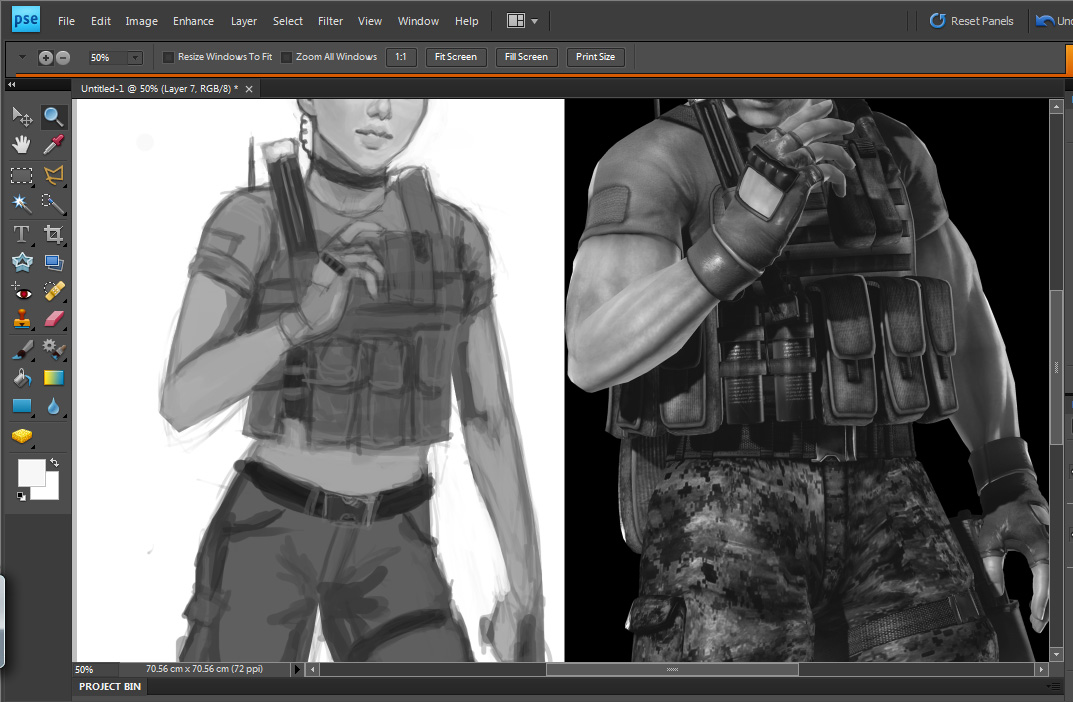Select the Move tool
This screenshot has width=1073, height=702.
tap(21, 117)
